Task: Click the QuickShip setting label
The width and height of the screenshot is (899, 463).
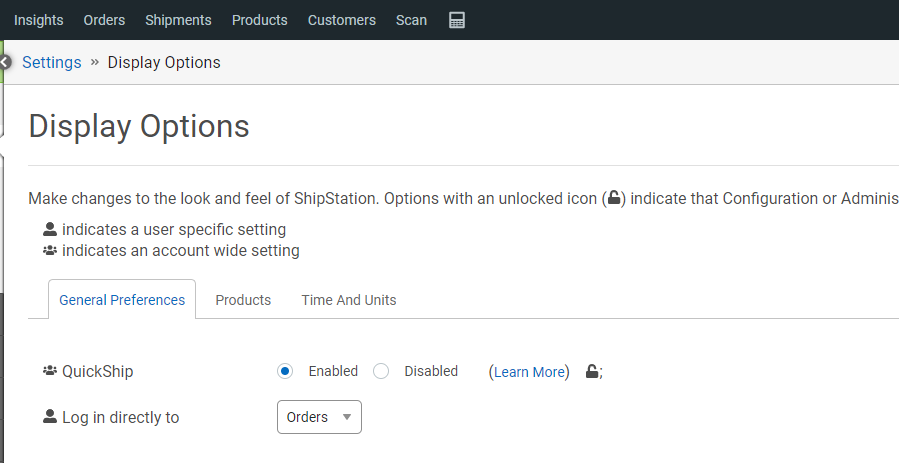Action: [97, 371]
